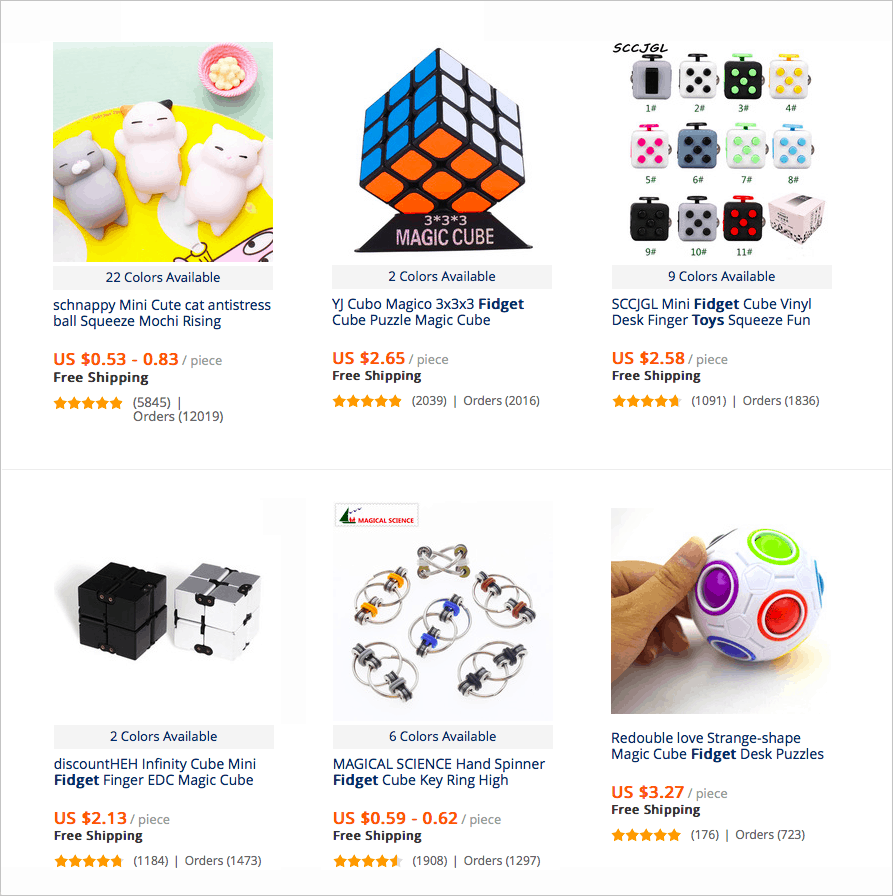Screen dimensions: 893x896
Task: Click the star rating of the YJ Magic Cube
Action: [x=367, y=401]
